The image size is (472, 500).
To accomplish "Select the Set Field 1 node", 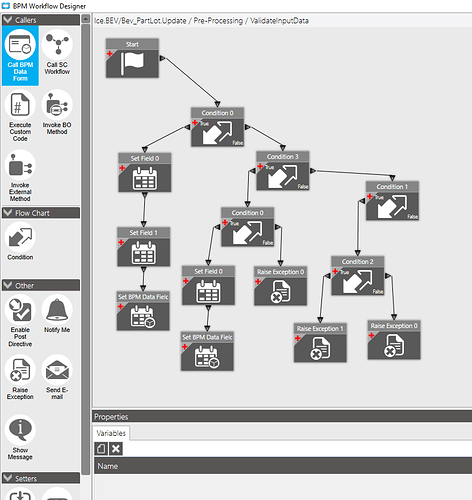I will coord(144,247).
